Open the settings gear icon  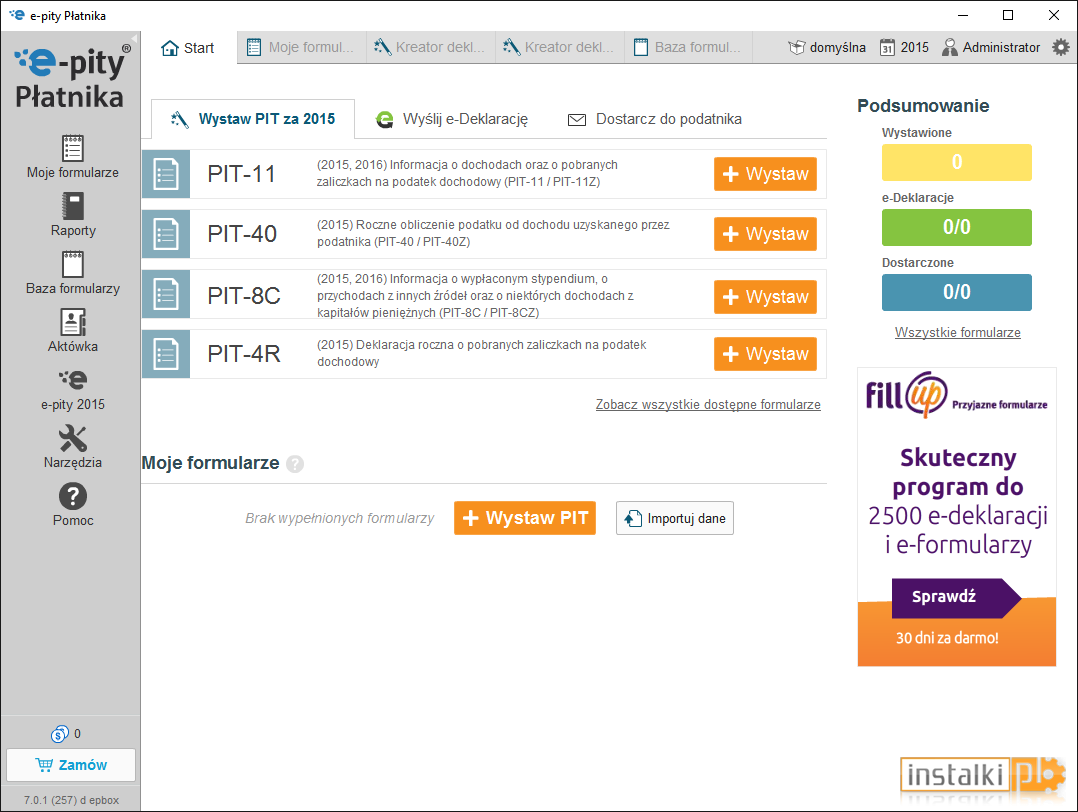tap(1061, 47)
